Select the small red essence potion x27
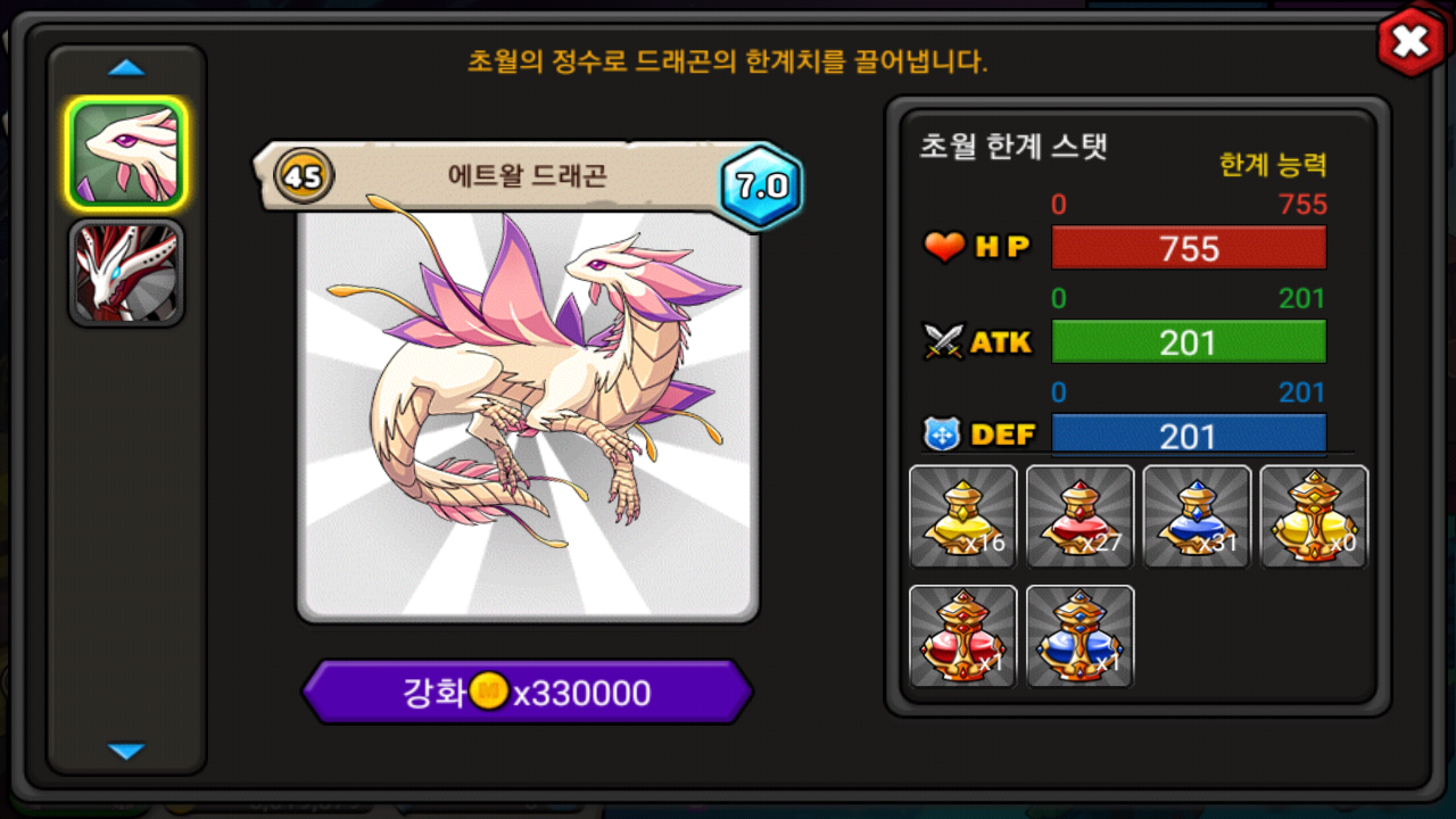Screen dimensions: 1456x819 pyautogui.click(x=1080, y=516)
